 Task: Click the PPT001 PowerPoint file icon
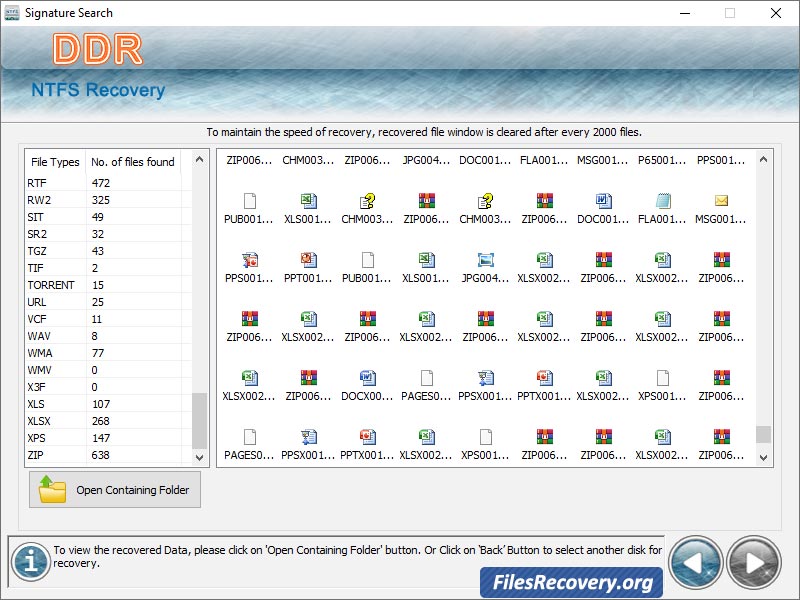click(310, 262)
